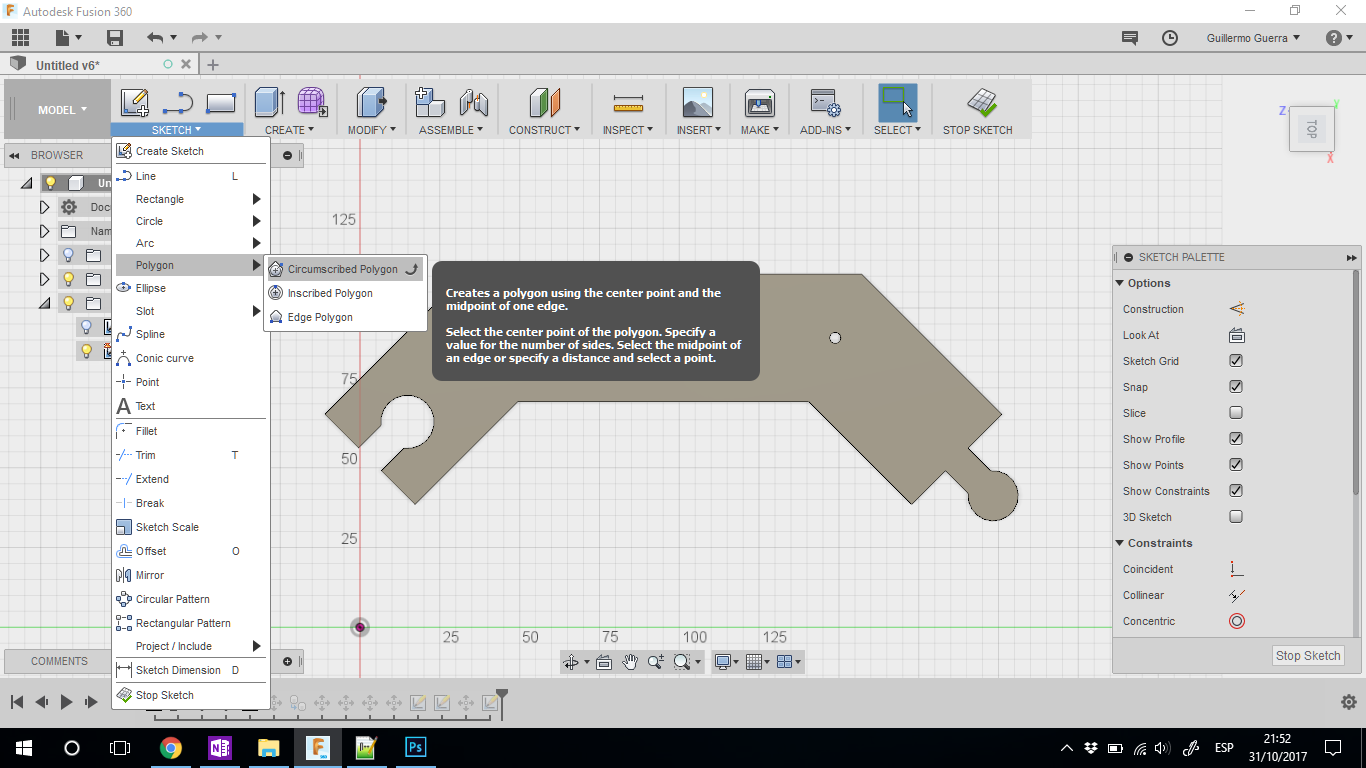Image resolution: width=1366 pixels, height=768 pixels.
Task: Open Photoshop from the Windows taskbar
Action: 415,747
